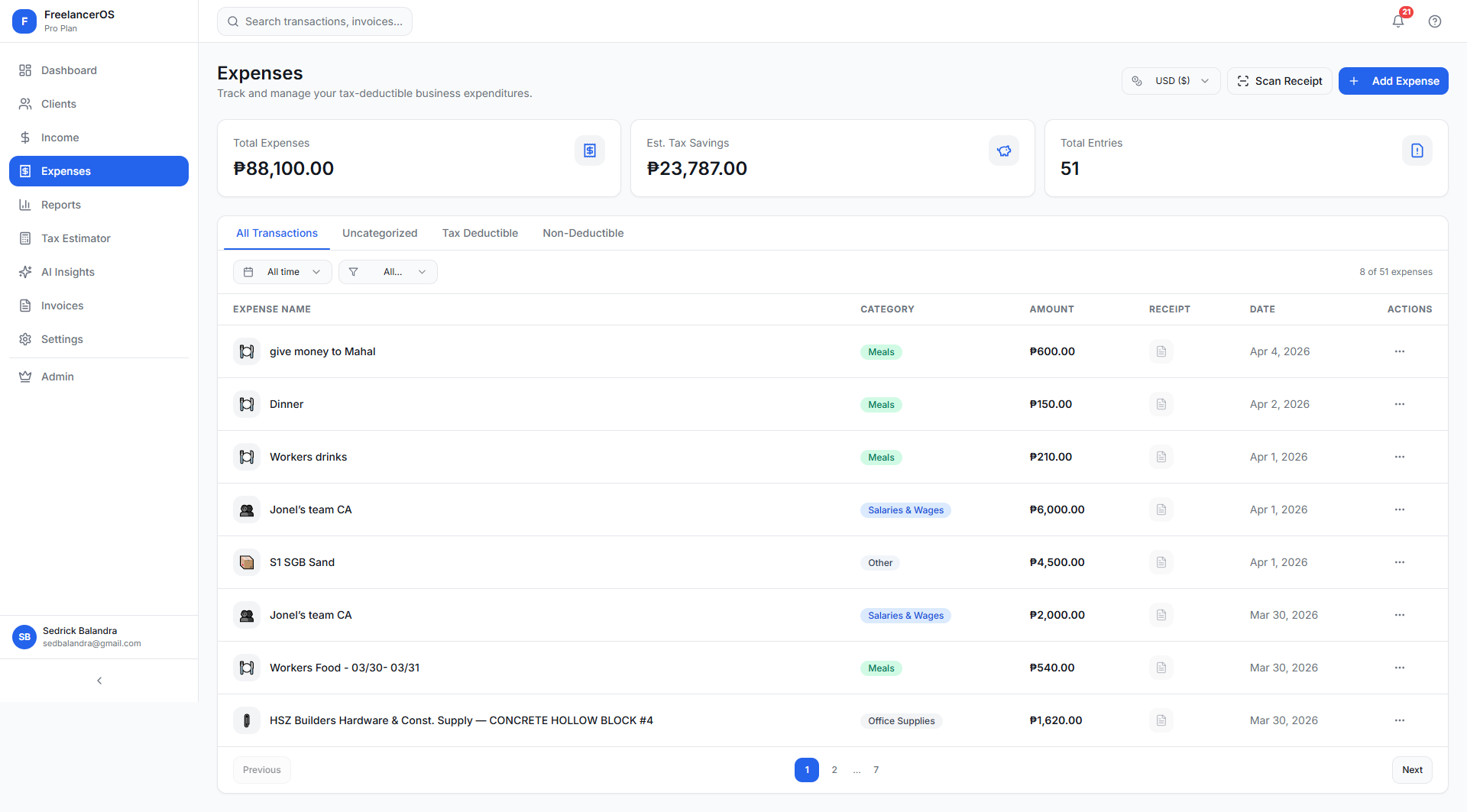Screen dimensions: 1467x812
Task: Open actions for ₱6,000.00 Jonel's team CA
Action: [1400, 510]
